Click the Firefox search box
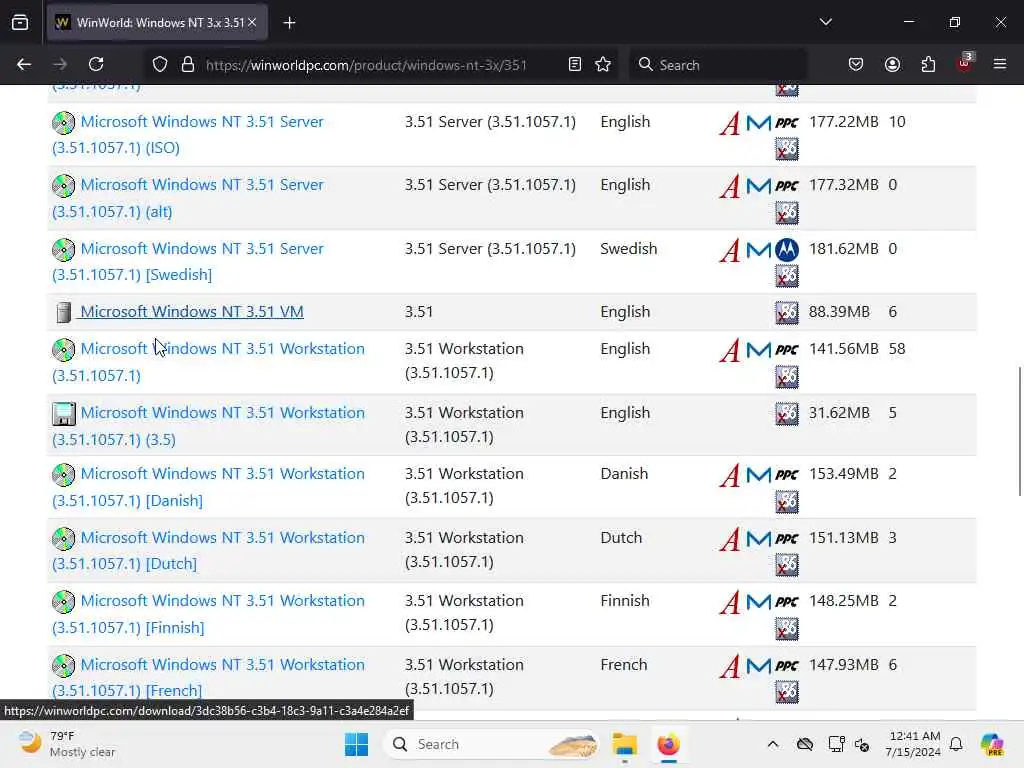Viewport: 1024px width, 768px height. (x=718, y=65)
